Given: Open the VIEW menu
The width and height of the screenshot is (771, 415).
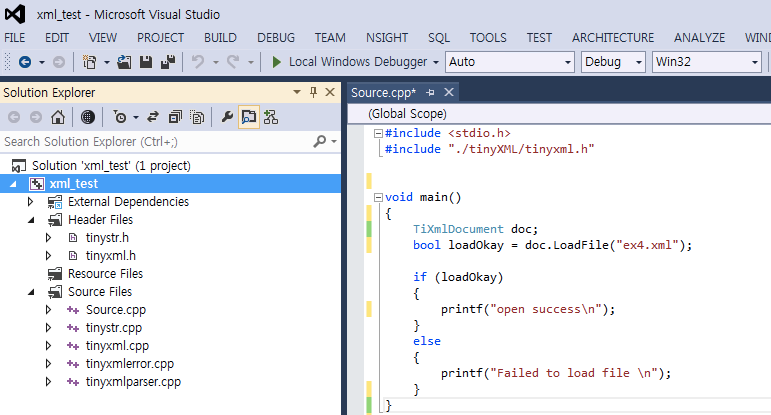Looking at the screenshot, I should (x=103, y=38).
